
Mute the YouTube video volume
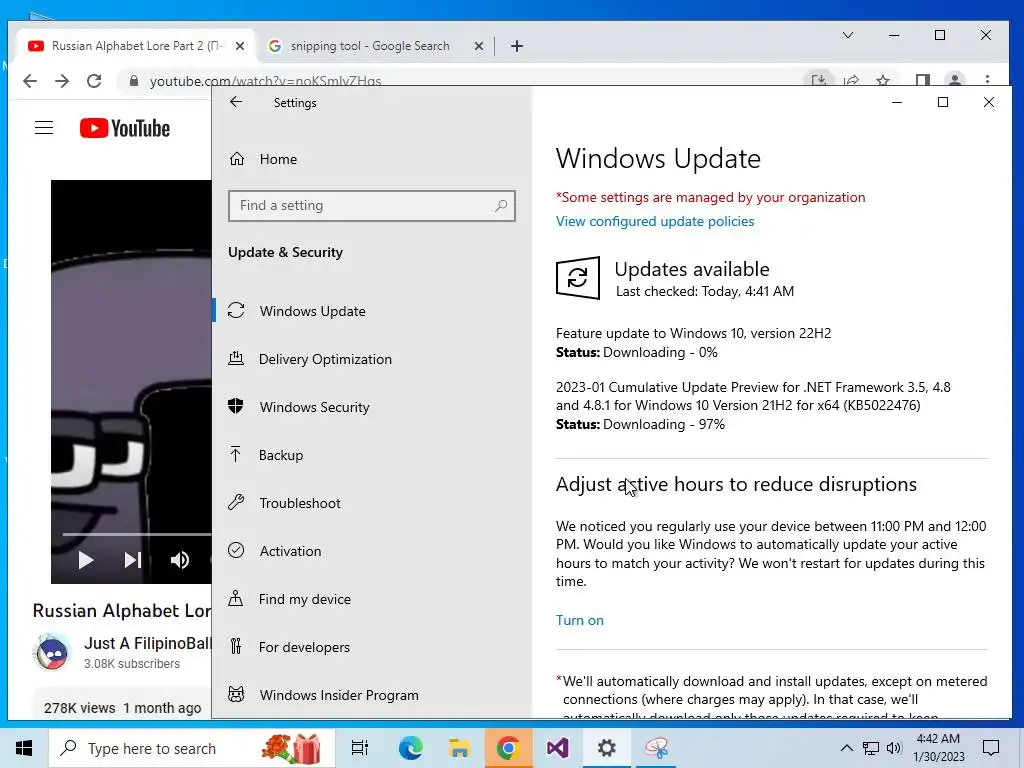(180, 560)
